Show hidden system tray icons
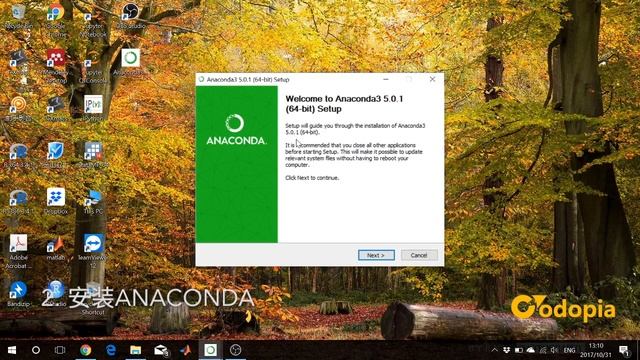This screenshot has width=640, height=360. [495, 350]
